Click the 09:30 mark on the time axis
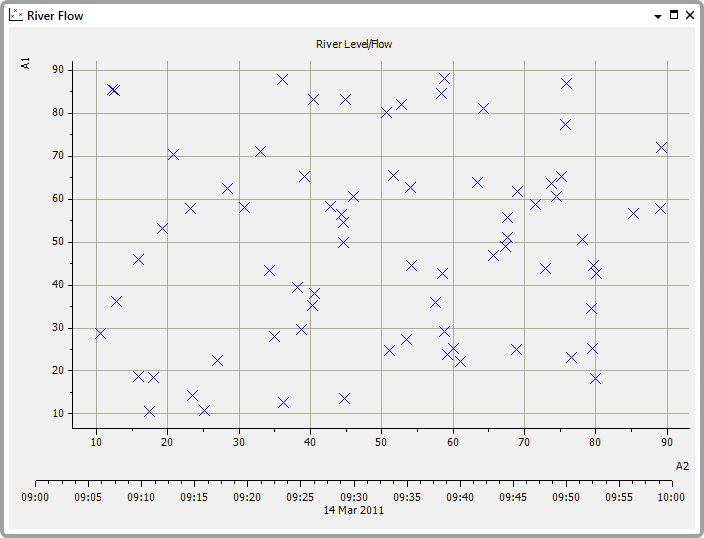This screenshot has height=538, width=704. pyautogui.click(x=353, y=497)
